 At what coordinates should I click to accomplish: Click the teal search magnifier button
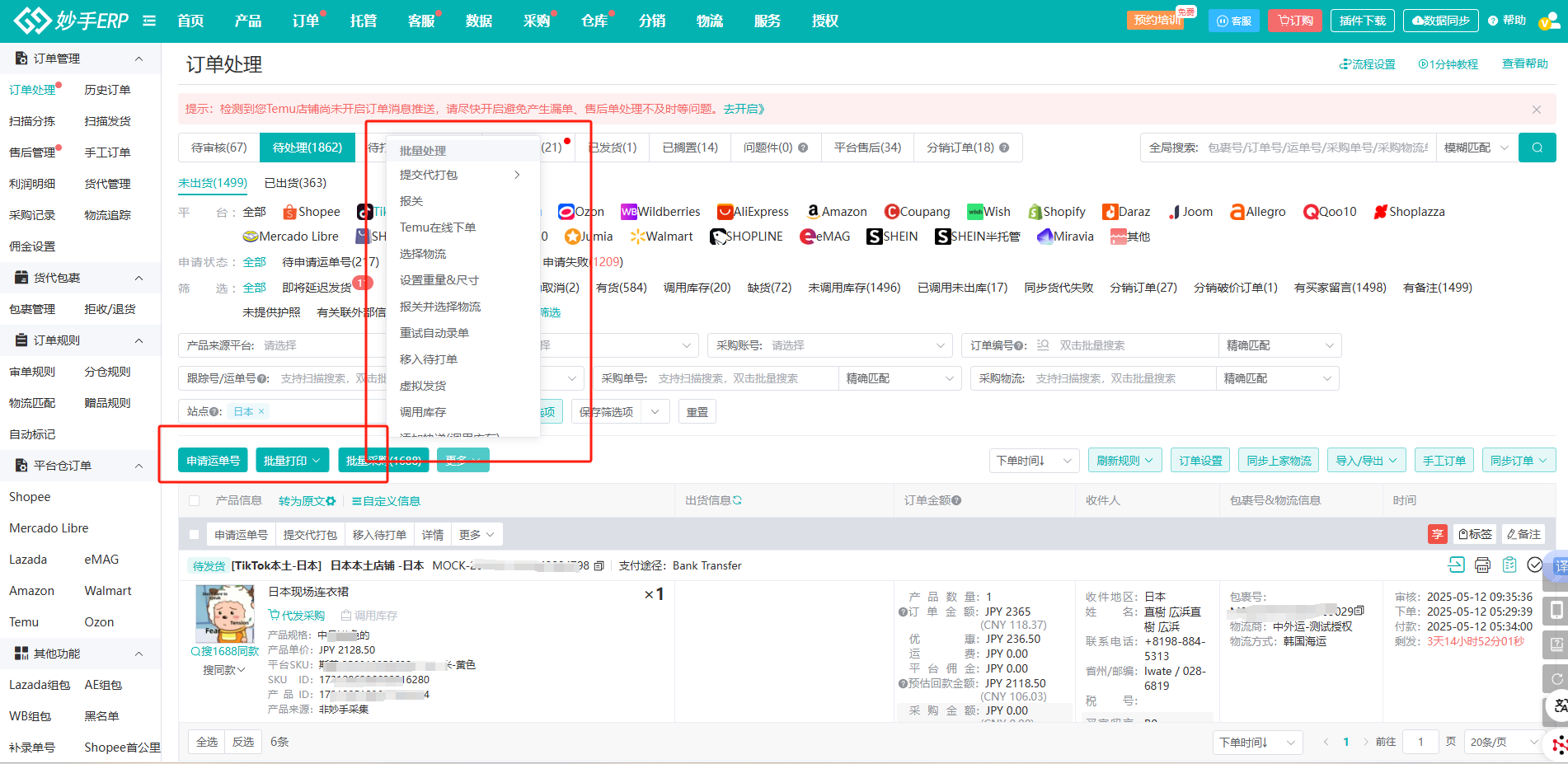click(x=1537, y=148)
